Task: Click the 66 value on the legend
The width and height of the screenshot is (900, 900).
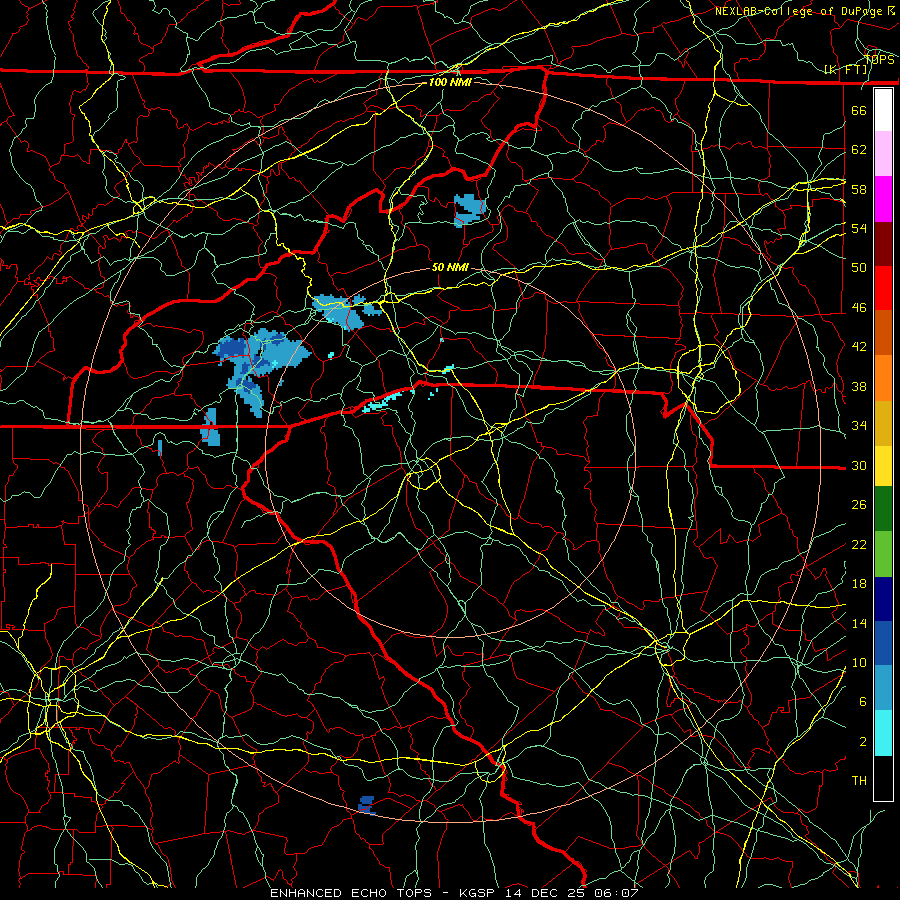Action: click(x=859, y=110)
